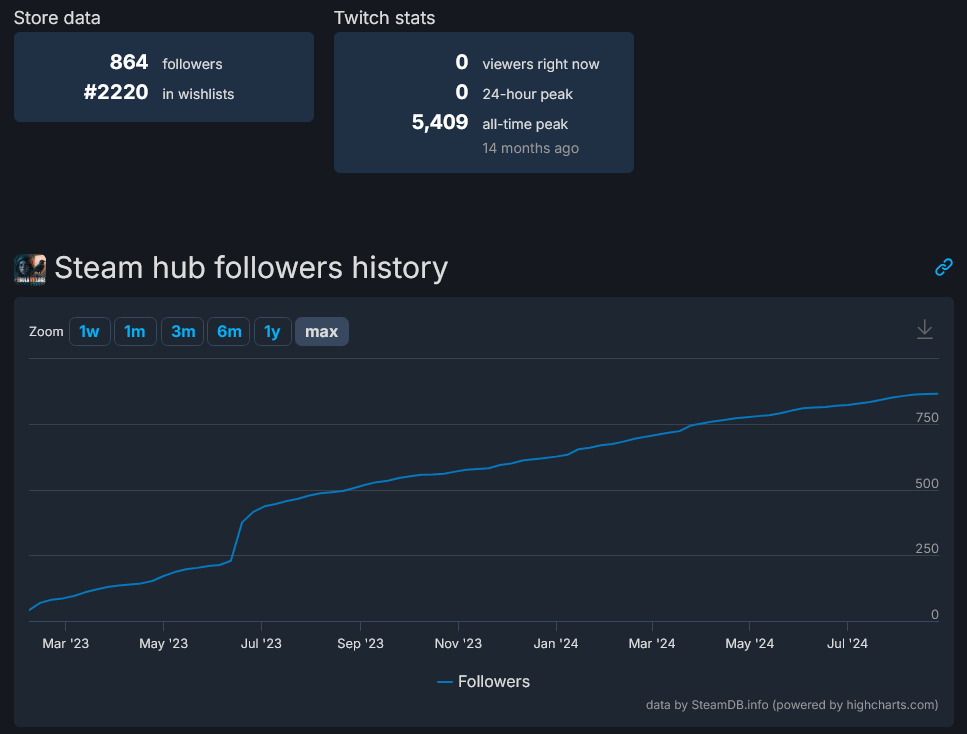Toggle the Followers series in the legend
Viewport: 967px width, 734px height.
click(x=484, y=681)
